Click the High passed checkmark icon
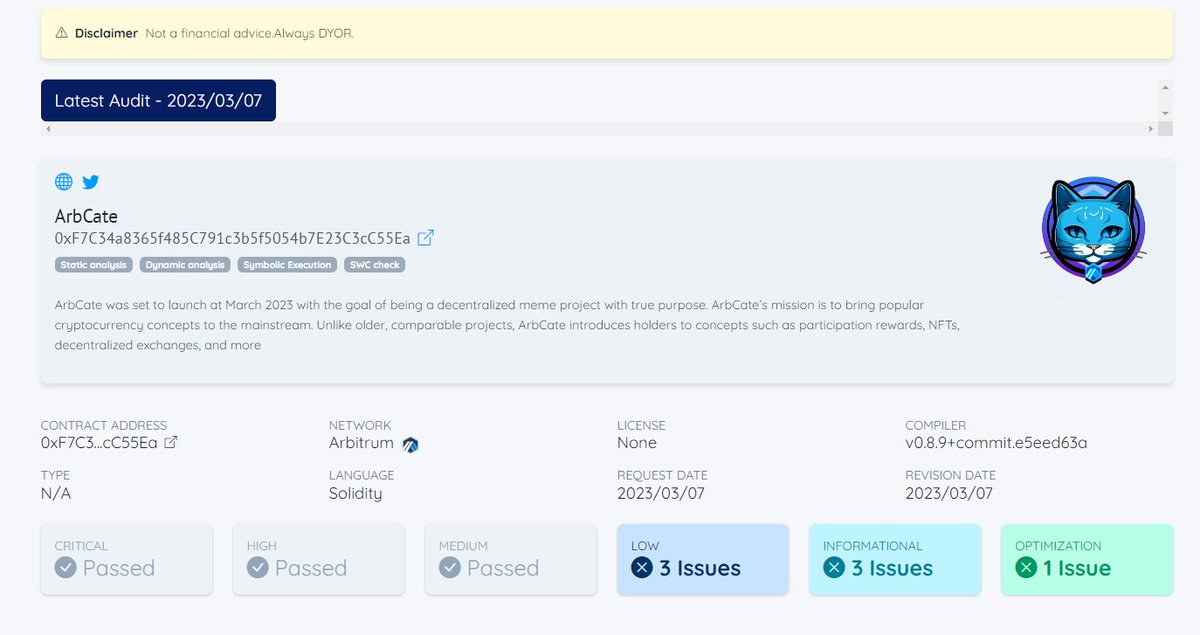Screen dimensions: 1200x635 [258, 568]
